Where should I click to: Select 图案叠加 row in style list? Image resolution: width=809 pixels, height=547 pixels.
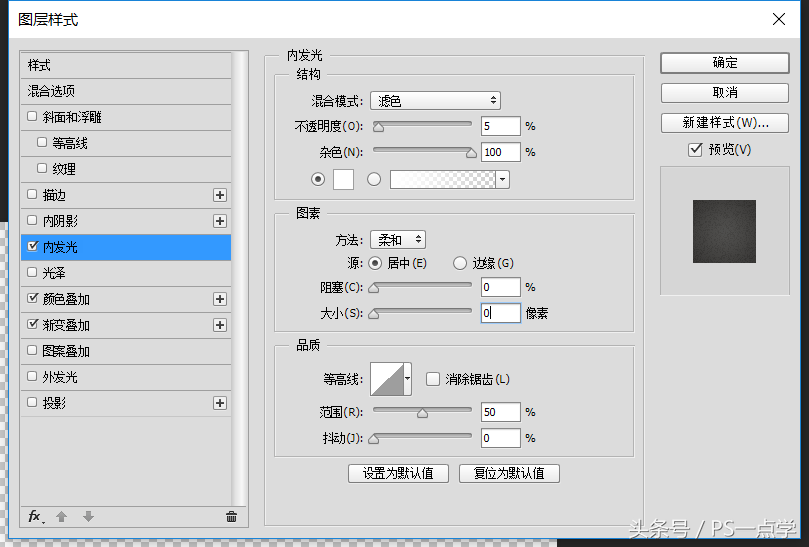(126, 351)
